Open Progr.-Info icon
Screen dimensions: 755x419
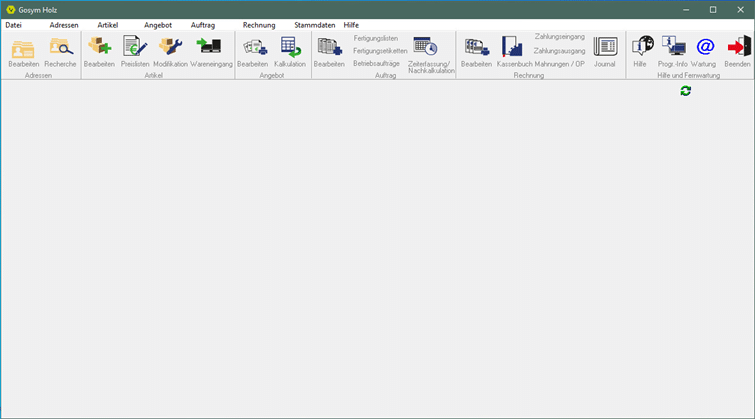[x=673, y=47]
